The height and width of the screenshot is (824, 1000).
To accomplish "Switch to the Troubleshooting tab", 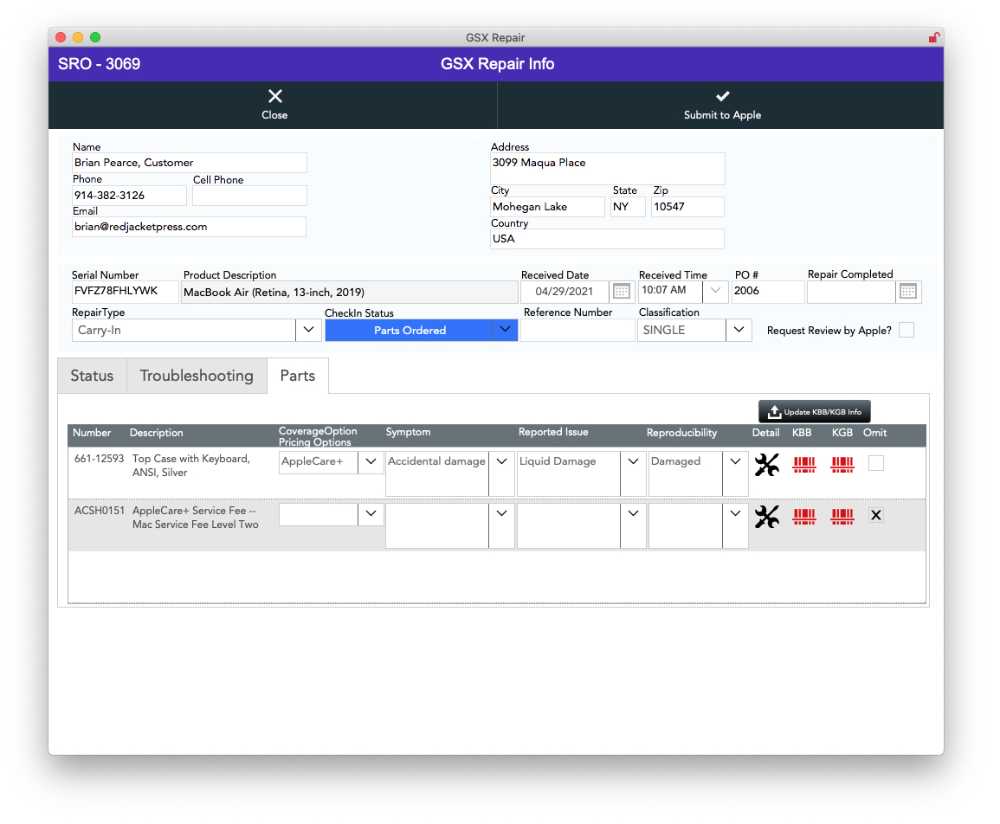I will (196, 376).
